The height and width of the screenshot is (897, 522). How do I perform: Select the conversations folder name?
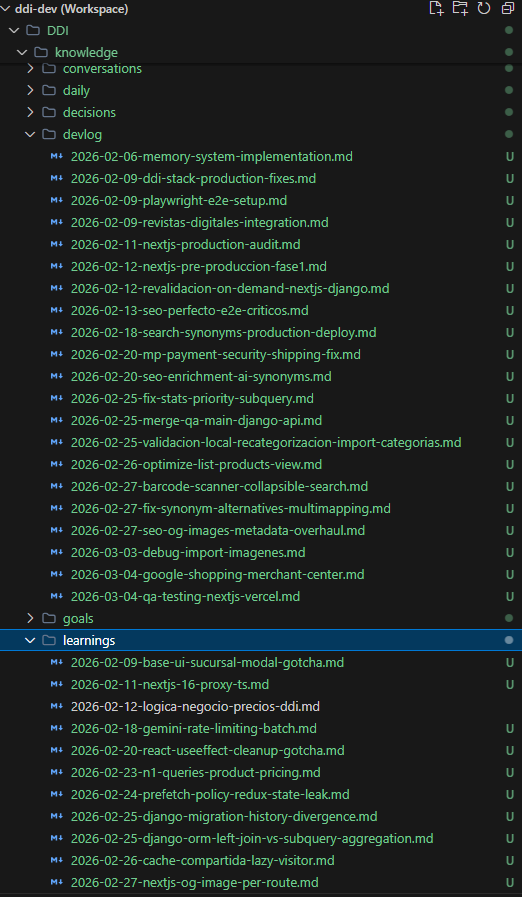click(102, 69)
